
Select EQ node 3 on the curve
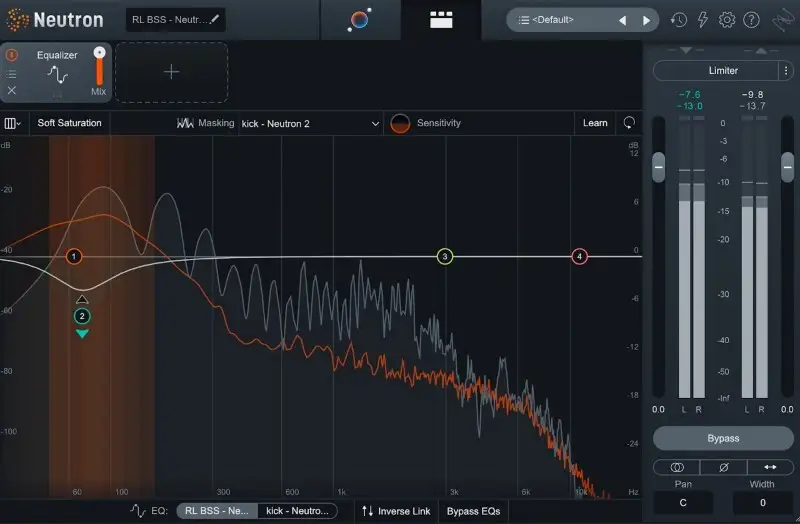click(445, 257)
